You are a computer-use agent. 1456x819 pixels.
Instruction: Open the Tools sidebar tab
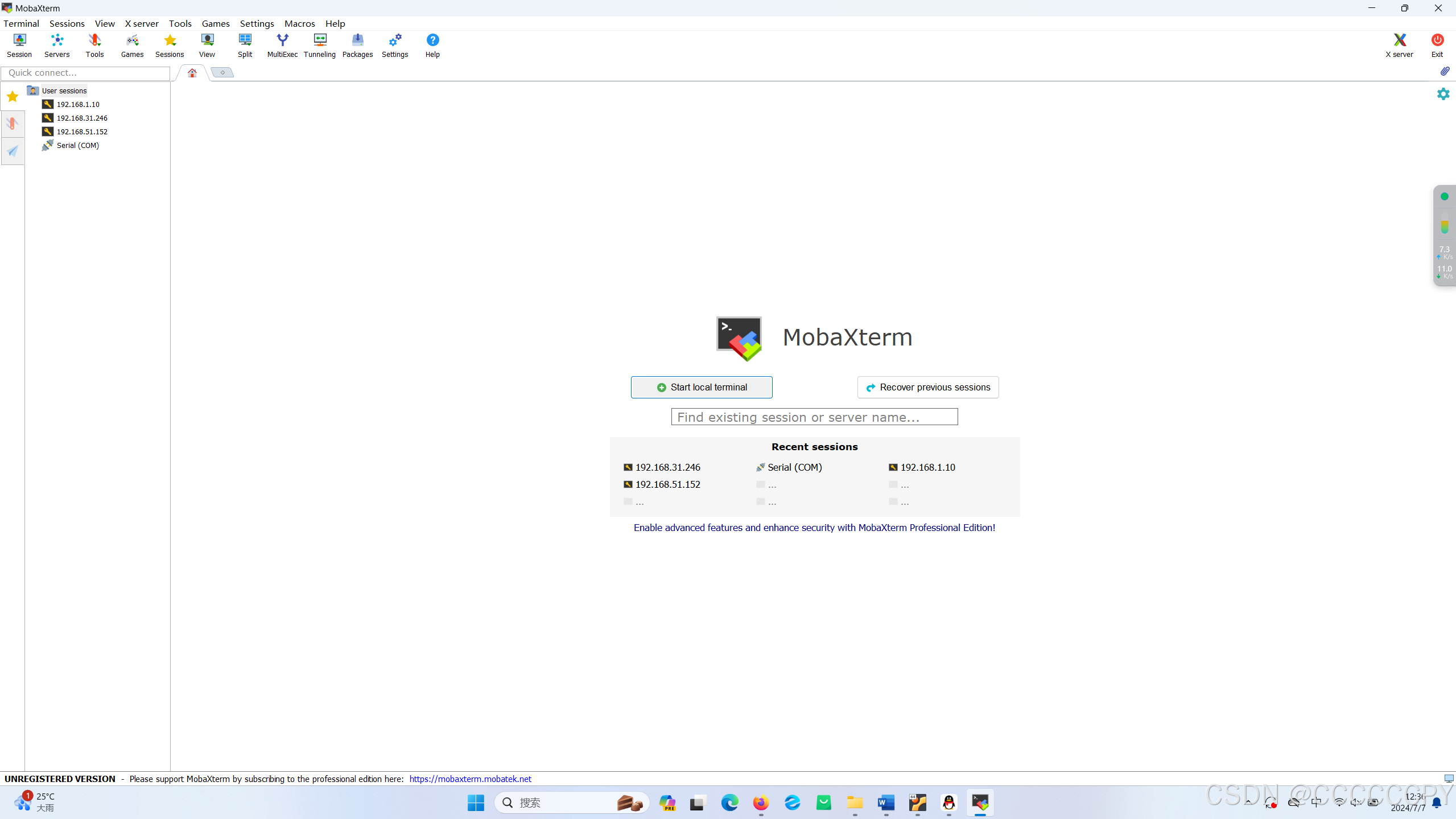13,124
